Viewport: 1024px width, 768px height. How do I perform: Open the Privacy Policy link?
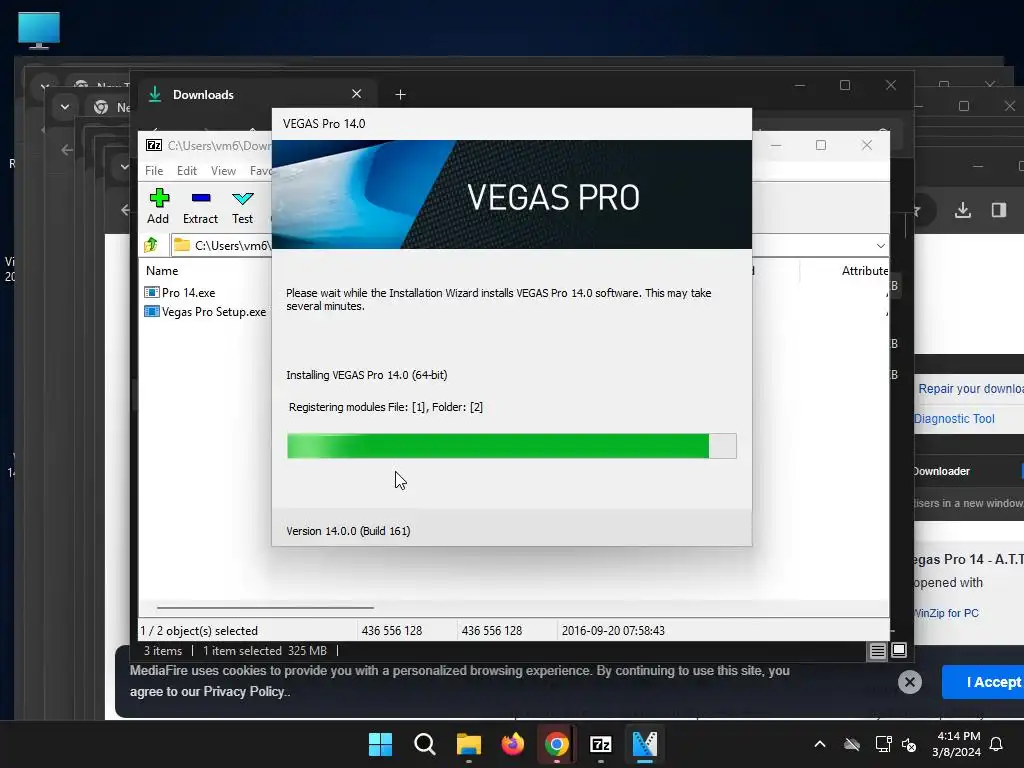point(244,692)
